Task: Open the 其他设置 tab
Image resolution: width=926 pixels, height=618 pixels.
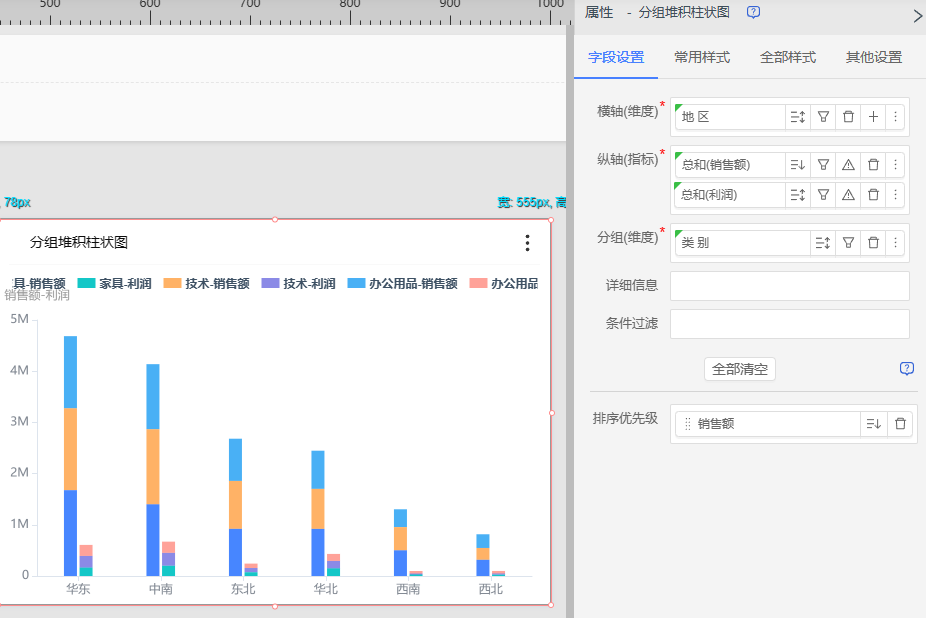Action: coord(874,58)
